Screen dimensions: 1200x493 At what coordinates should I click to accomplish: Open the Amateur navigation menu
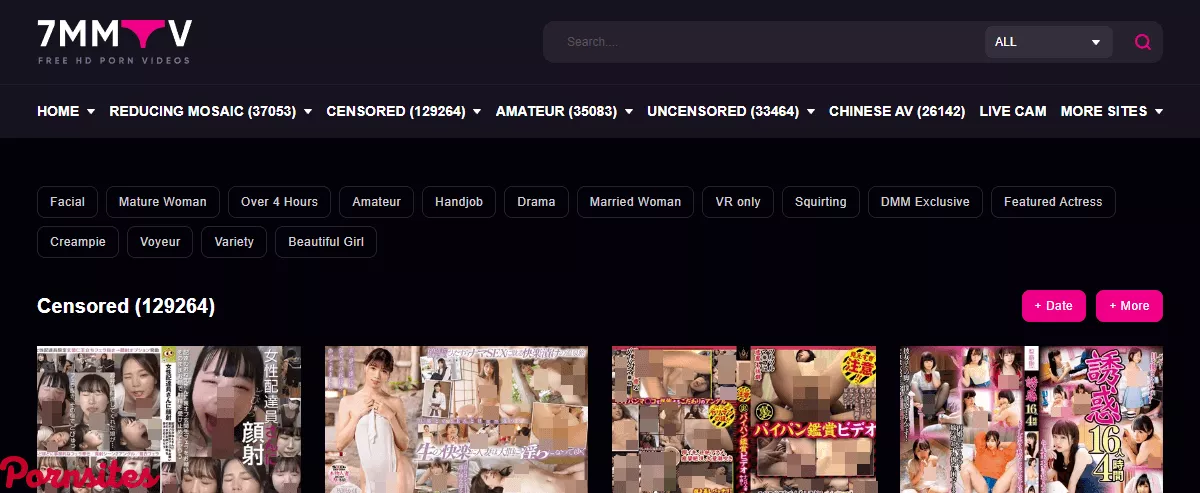564,111
